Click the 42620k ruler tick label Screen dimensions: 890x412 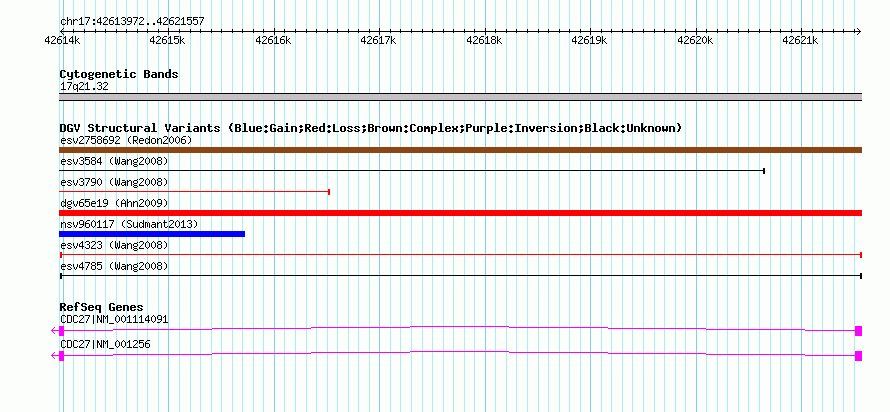point(695,40)
